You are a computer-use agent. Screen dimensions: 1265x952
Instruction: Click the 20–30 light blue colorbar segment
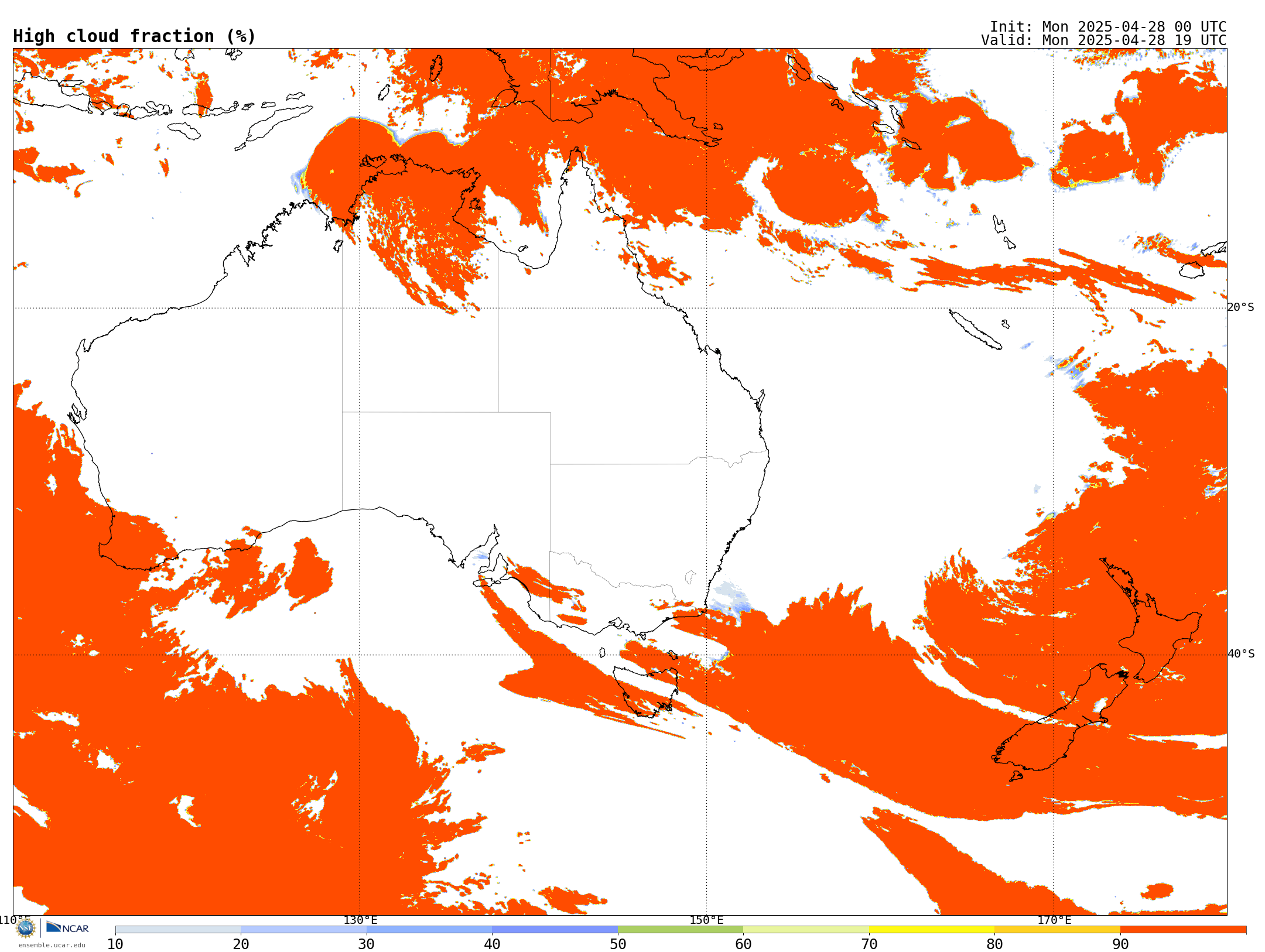(x=303, y=930)
